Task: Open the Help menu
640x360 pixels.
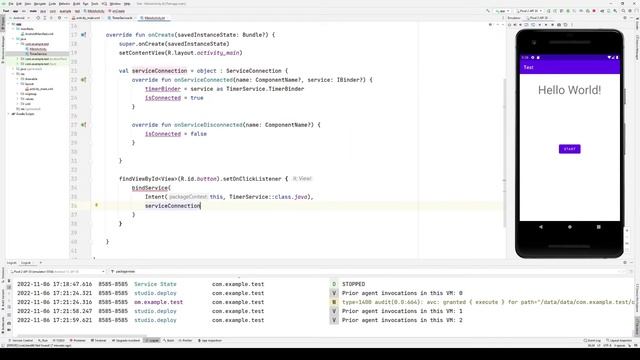Action: (x=127, y=4)
